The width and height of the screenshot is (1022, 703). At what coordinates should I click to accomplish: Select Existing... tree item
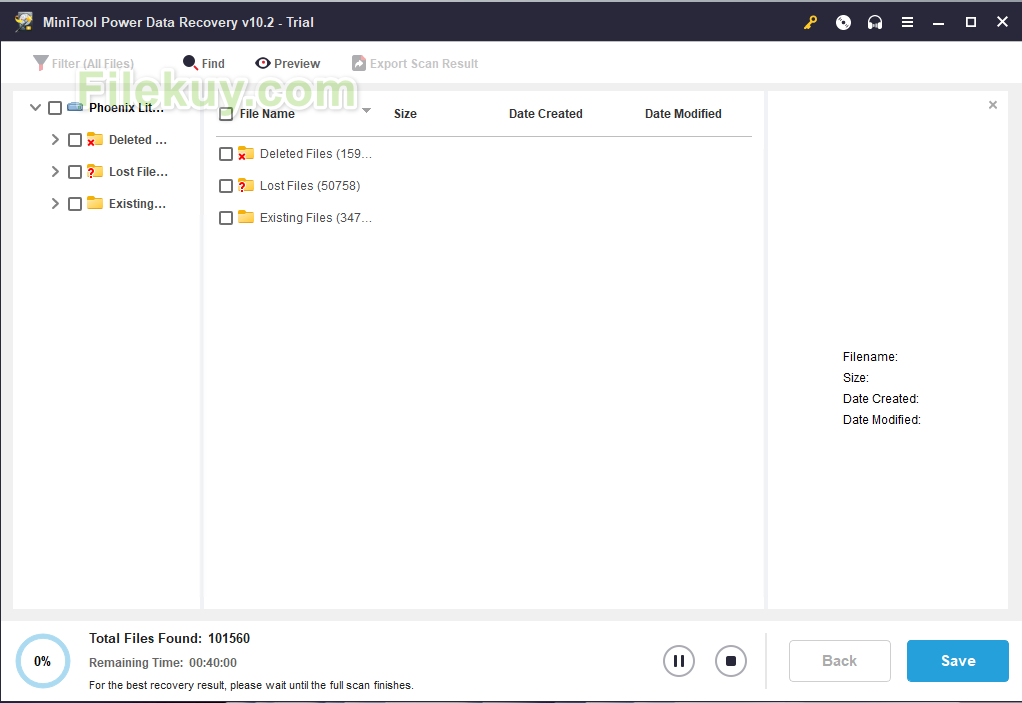point(137,203)
